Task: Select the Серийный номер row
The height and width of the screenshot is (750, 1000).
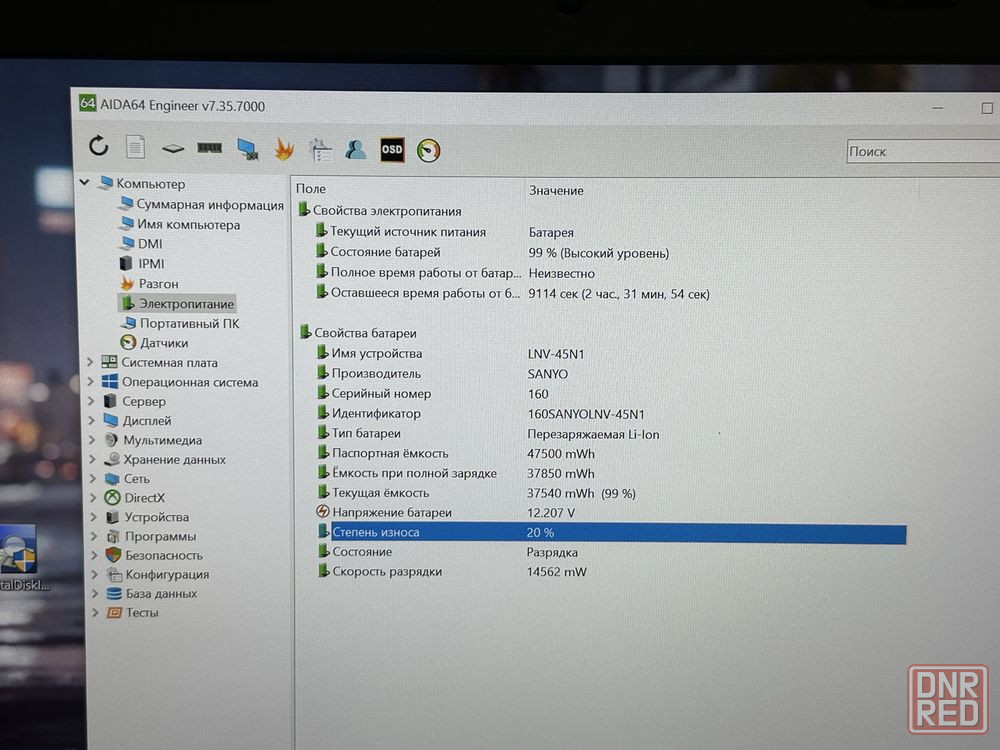Action: point(434,393)
